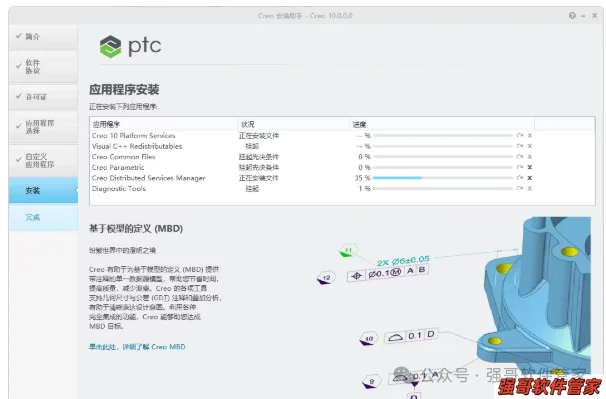
Task: Click the blue MBD model illustration
Action: (533, 294)
